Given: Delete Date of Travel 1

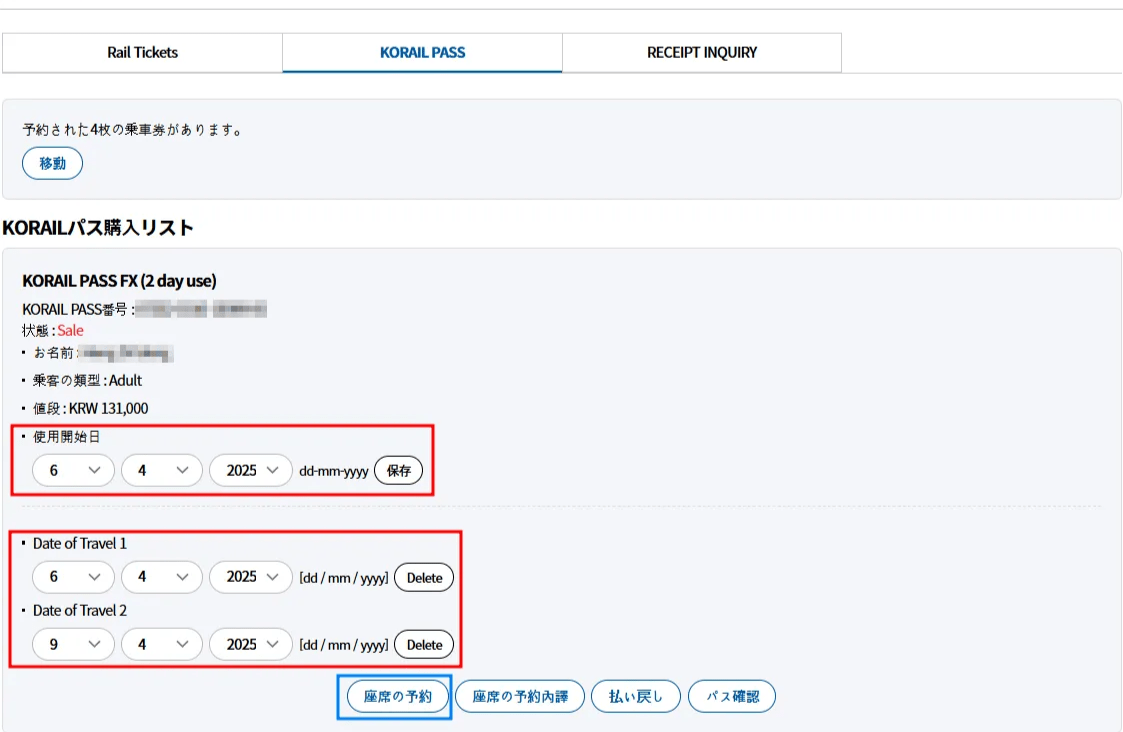Looking at the screenshot, I should coord(424,578).
